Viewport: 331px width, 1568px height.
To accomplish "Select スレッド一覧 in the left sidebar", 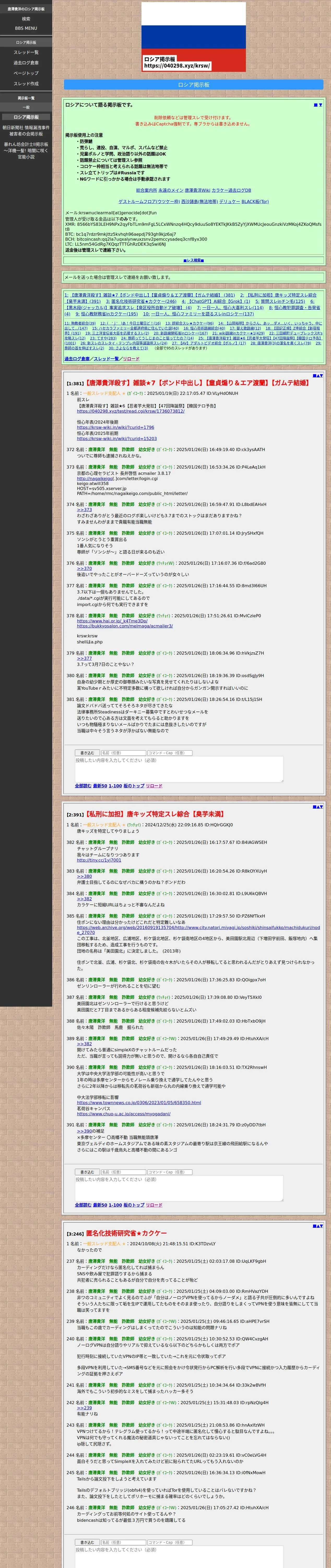I will pos(26,52).
